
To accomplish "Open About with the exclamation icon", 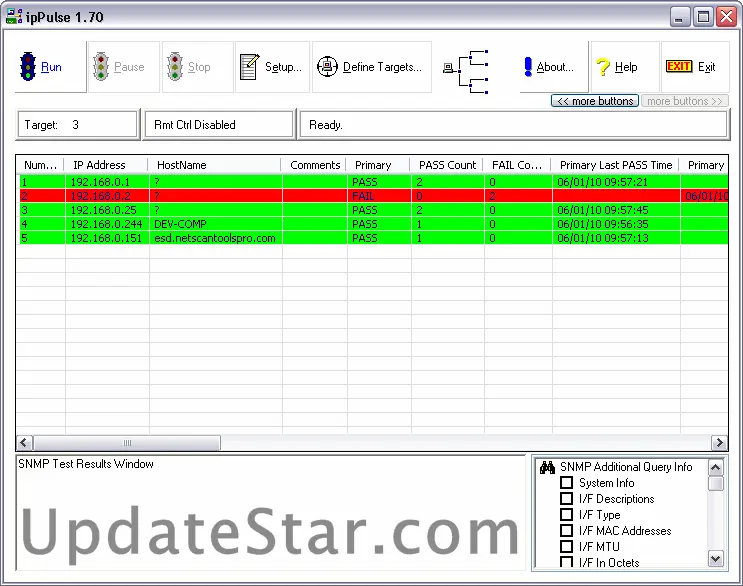I will [x=554, y=67].
